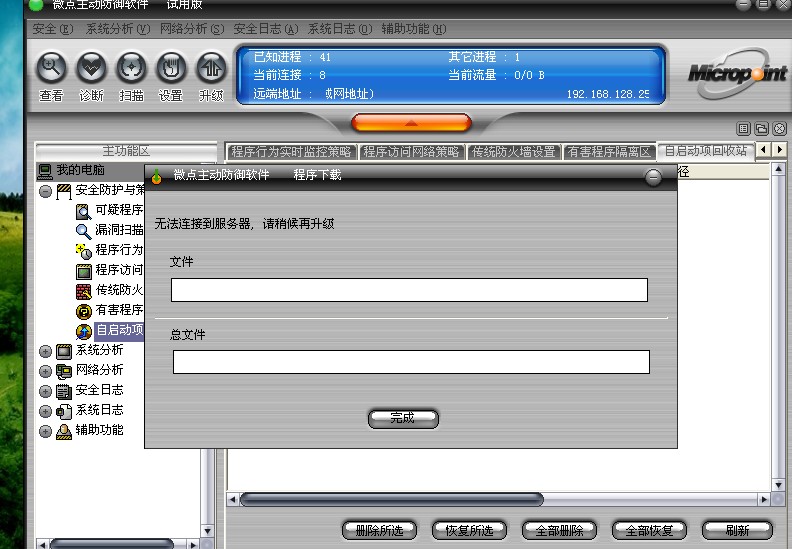Expand the 系统分析 tree node
Viewport: 792px width, 549px height.
click(45, 351)
